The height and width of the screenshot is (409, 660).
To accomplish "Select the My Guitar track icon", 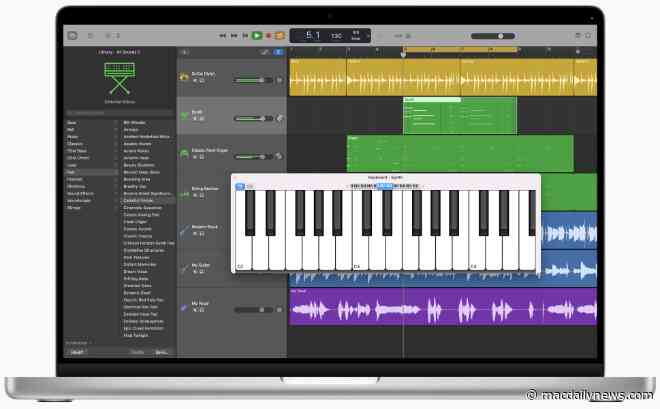I will coord(184,269).
